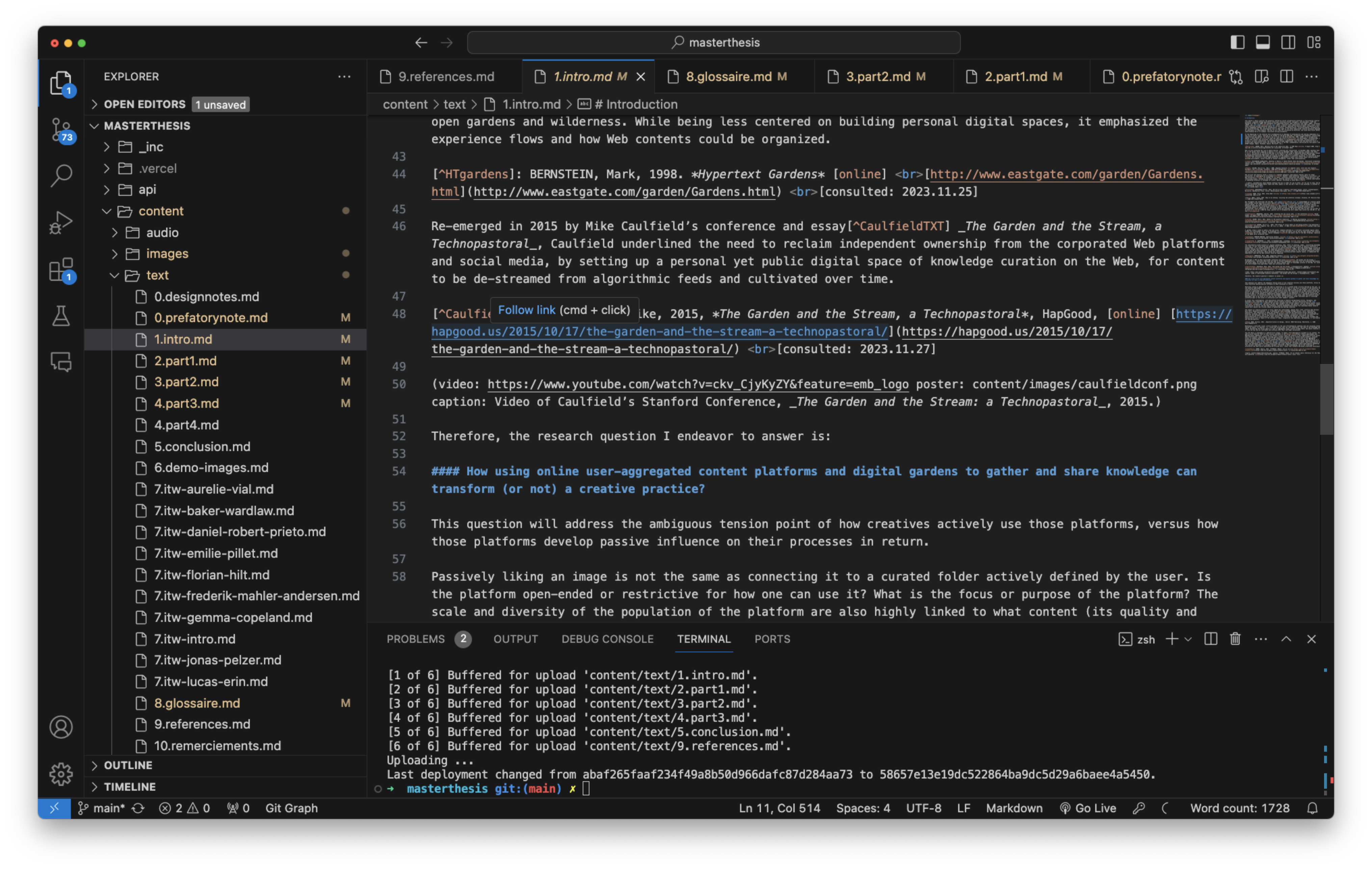
Task: Open the Manage gear icon
Action: point(61,774)
